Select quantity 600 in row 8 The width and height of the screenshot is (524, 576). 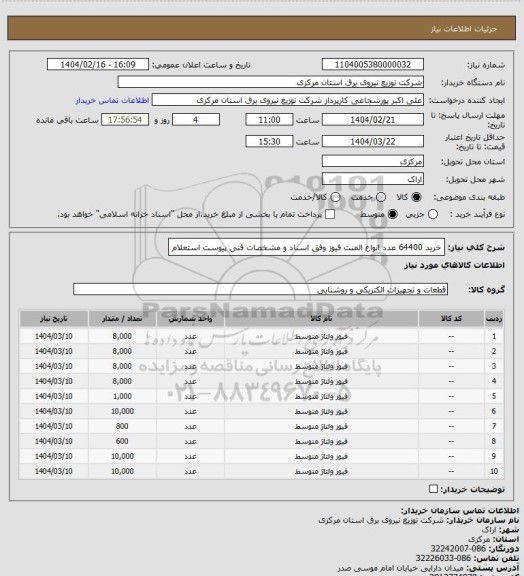point(122,441)
